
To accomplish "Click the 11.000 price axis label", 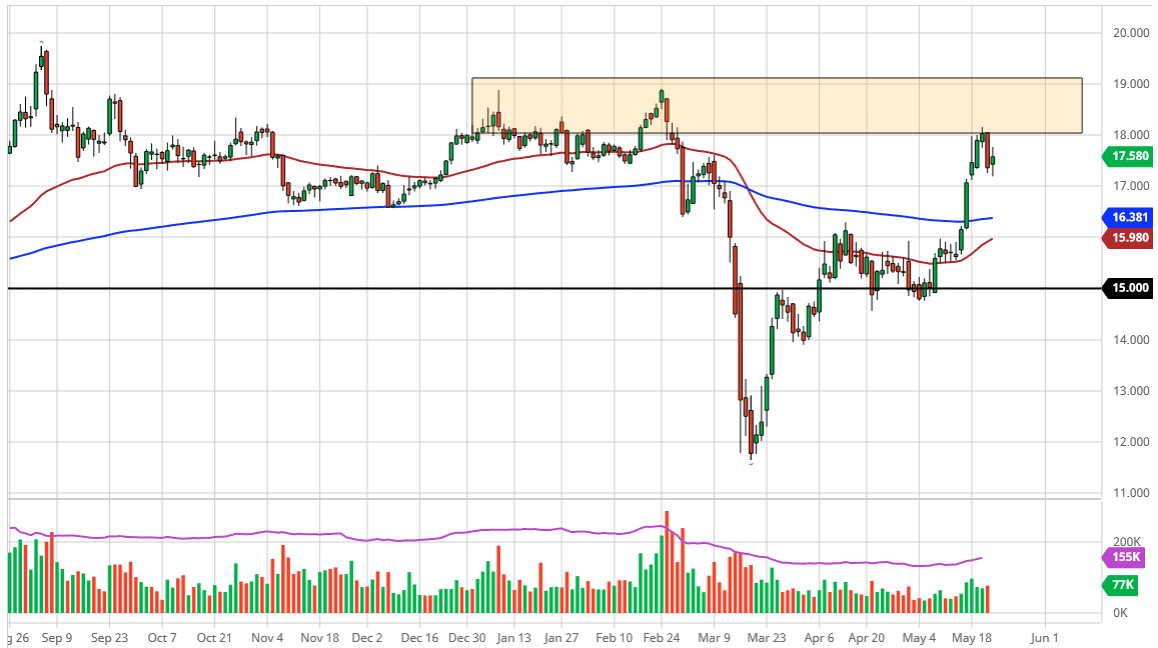I will click(x=1128, y=493).
